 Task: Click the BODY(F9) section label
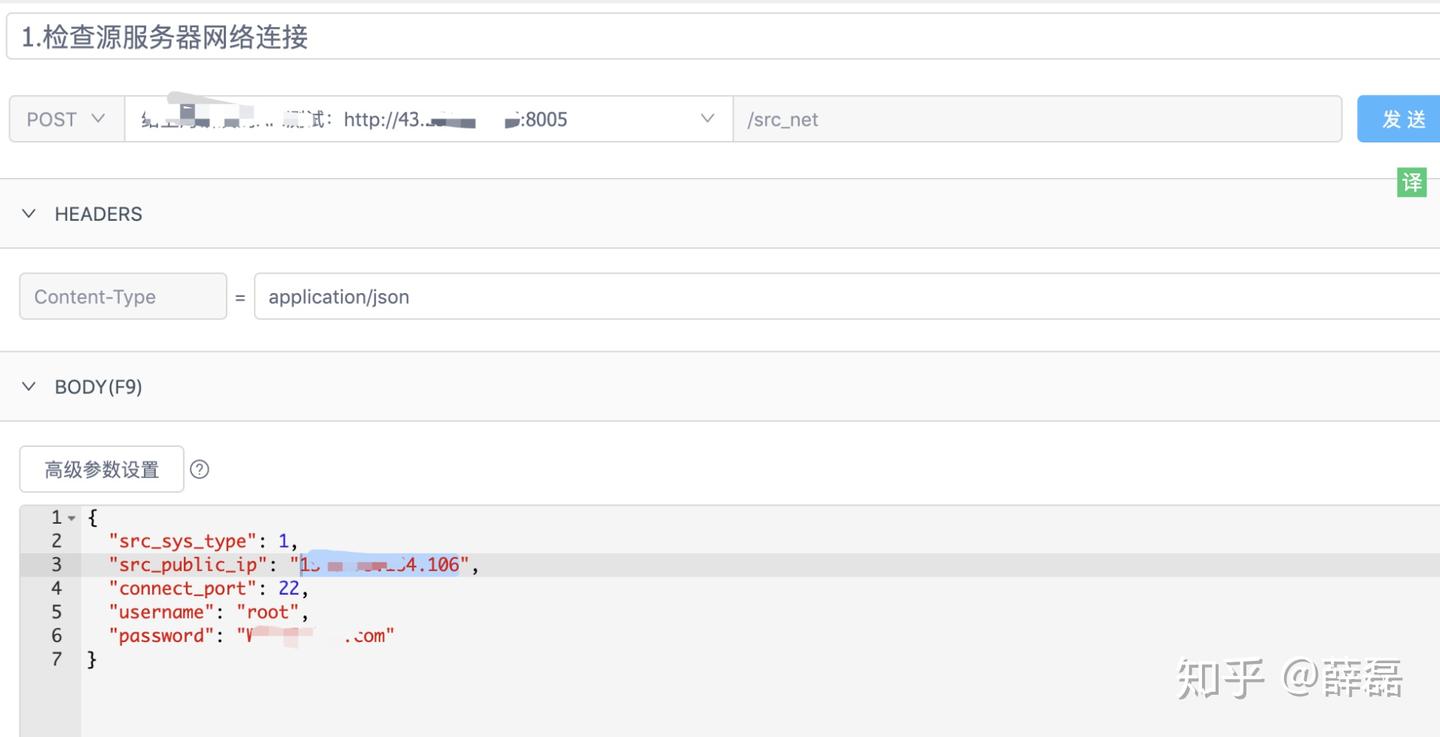98,387
